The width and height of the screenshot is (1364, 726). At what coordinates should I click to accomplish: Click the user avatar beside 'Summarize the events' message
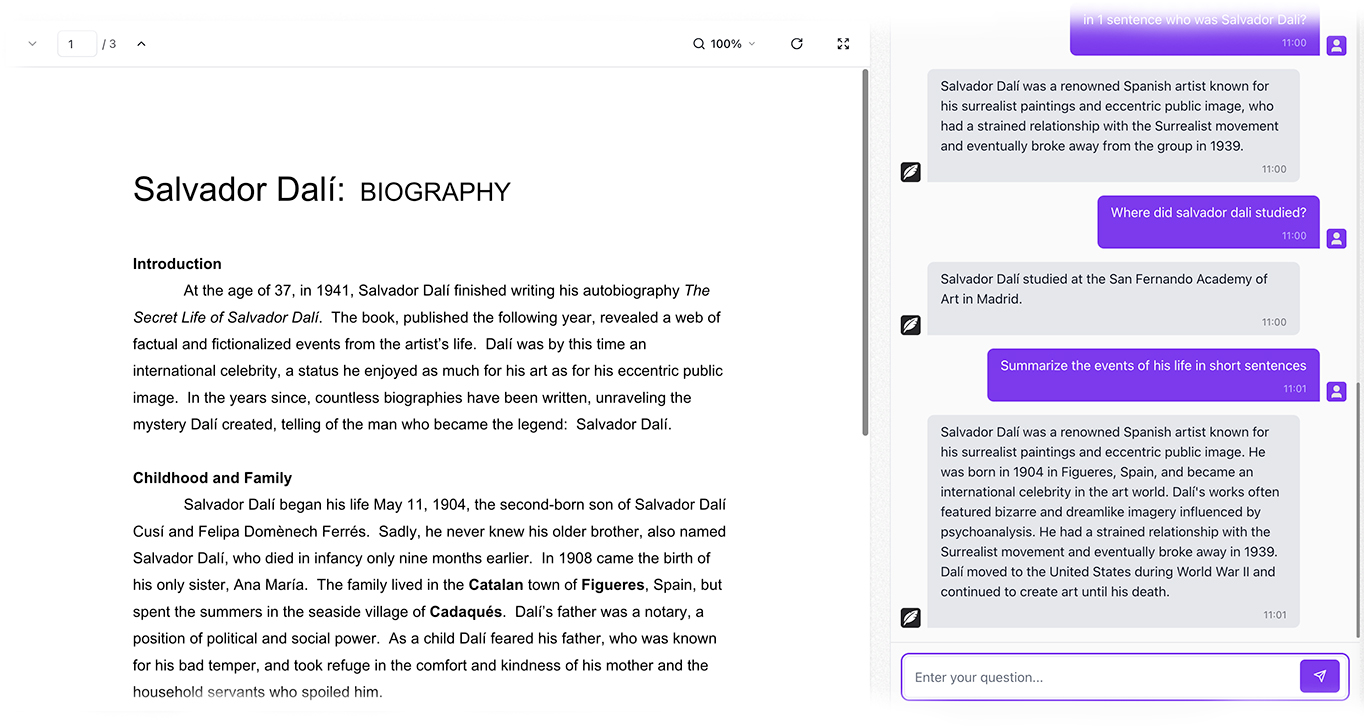tap(1336, 391)
